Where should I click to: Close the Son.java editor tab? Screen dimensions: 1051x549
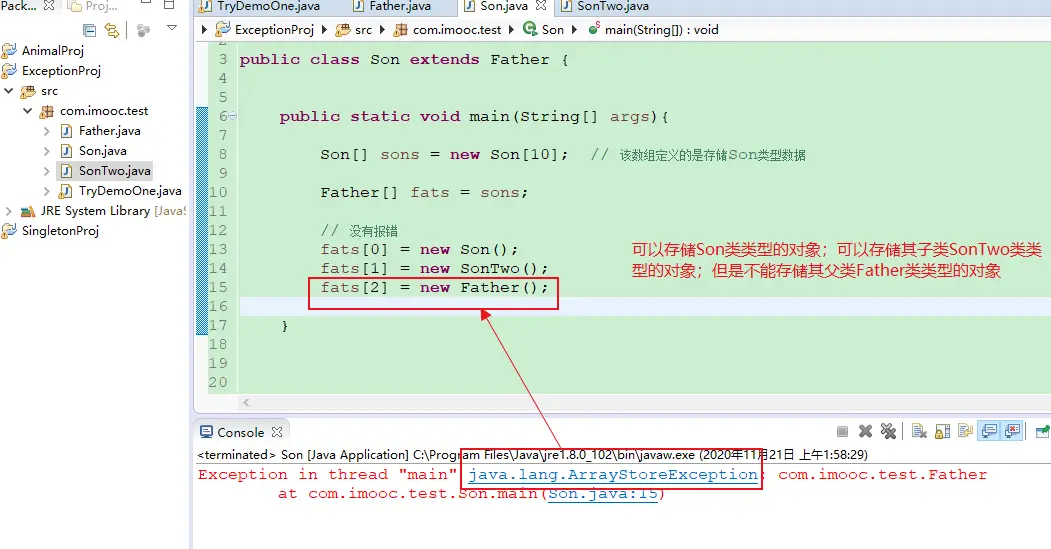(x=541, y=6)
